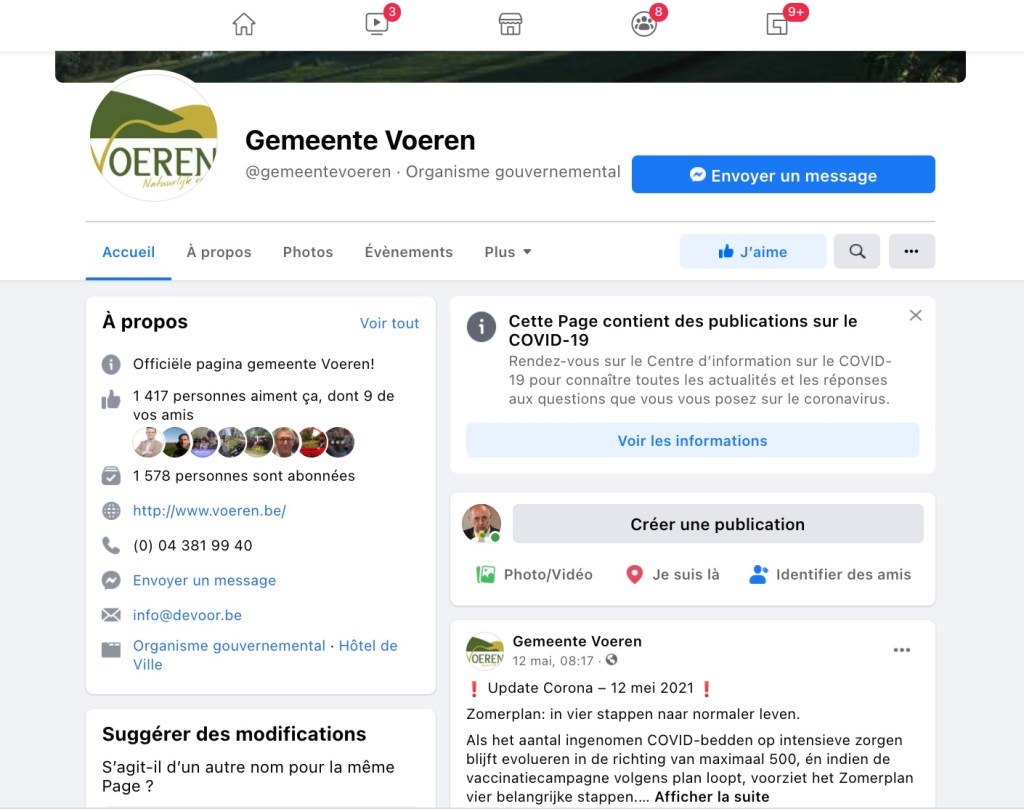Open the Gaming icon with 9+ badge

tap(777, 24)
